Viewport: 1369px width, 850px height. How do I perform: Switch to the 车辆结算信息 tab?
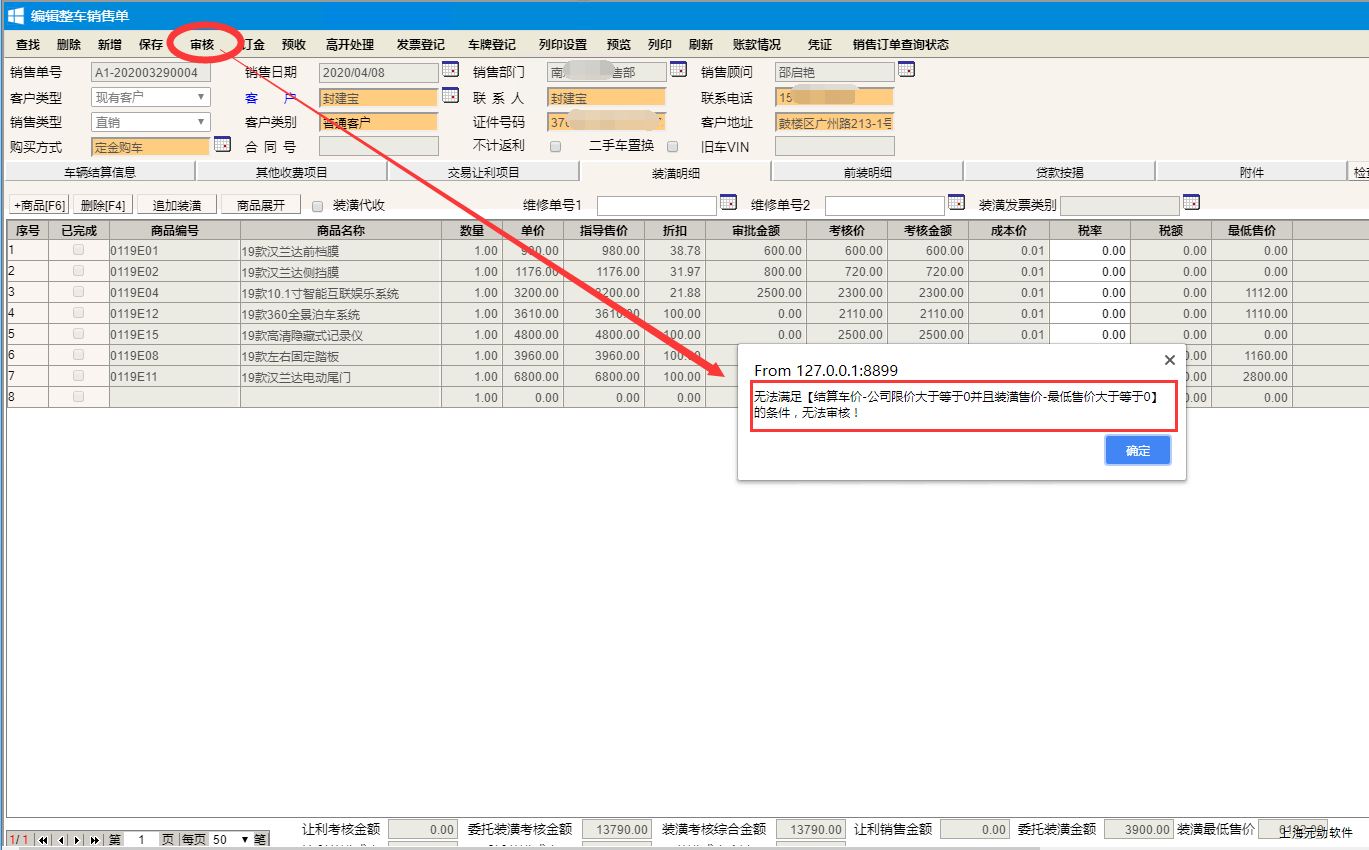pyautogui.click(x=100, y=172)
